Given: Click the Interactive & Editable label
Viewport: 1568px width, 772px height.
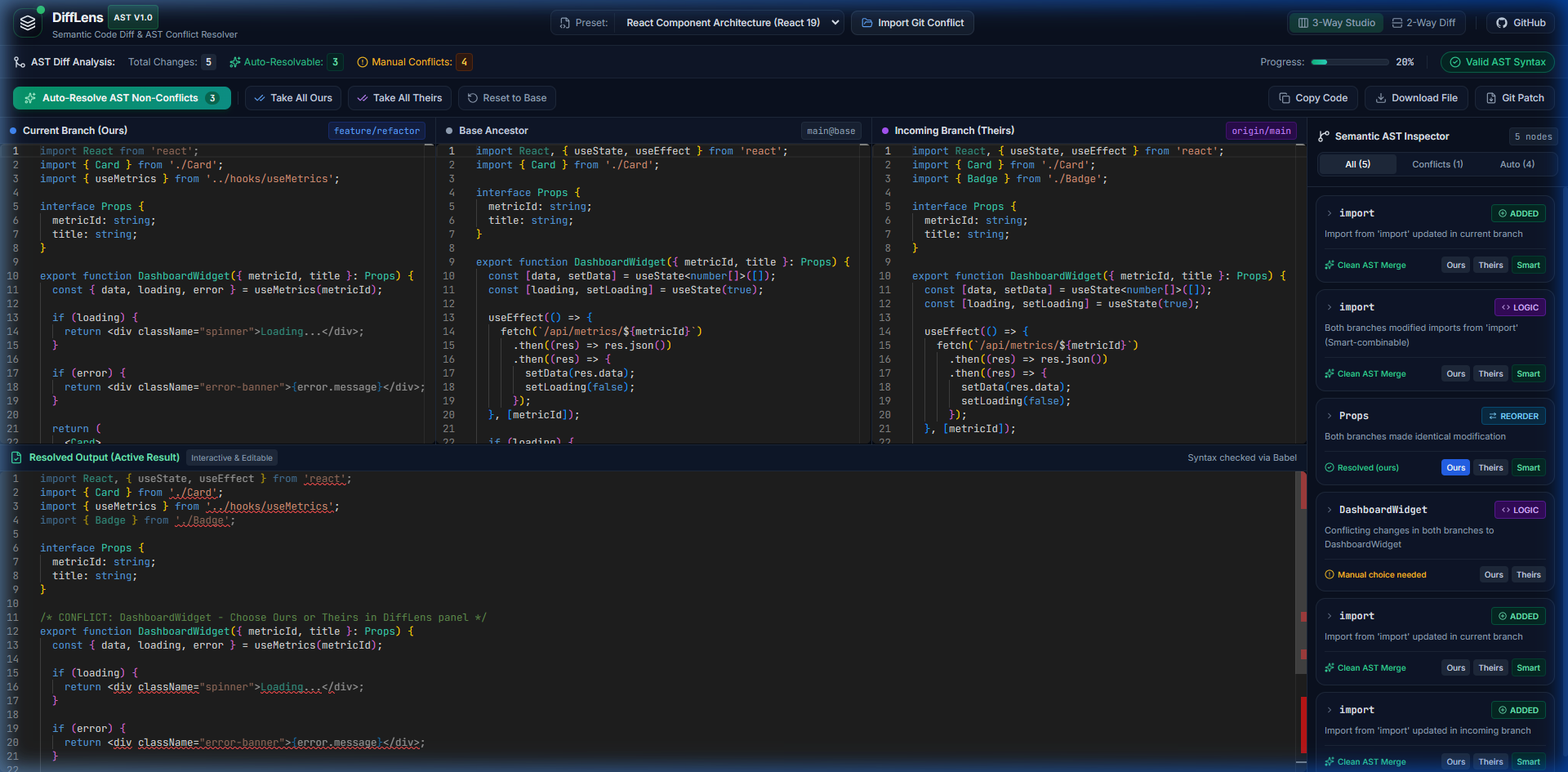Looking at the screenshot, I should point(232,457).
